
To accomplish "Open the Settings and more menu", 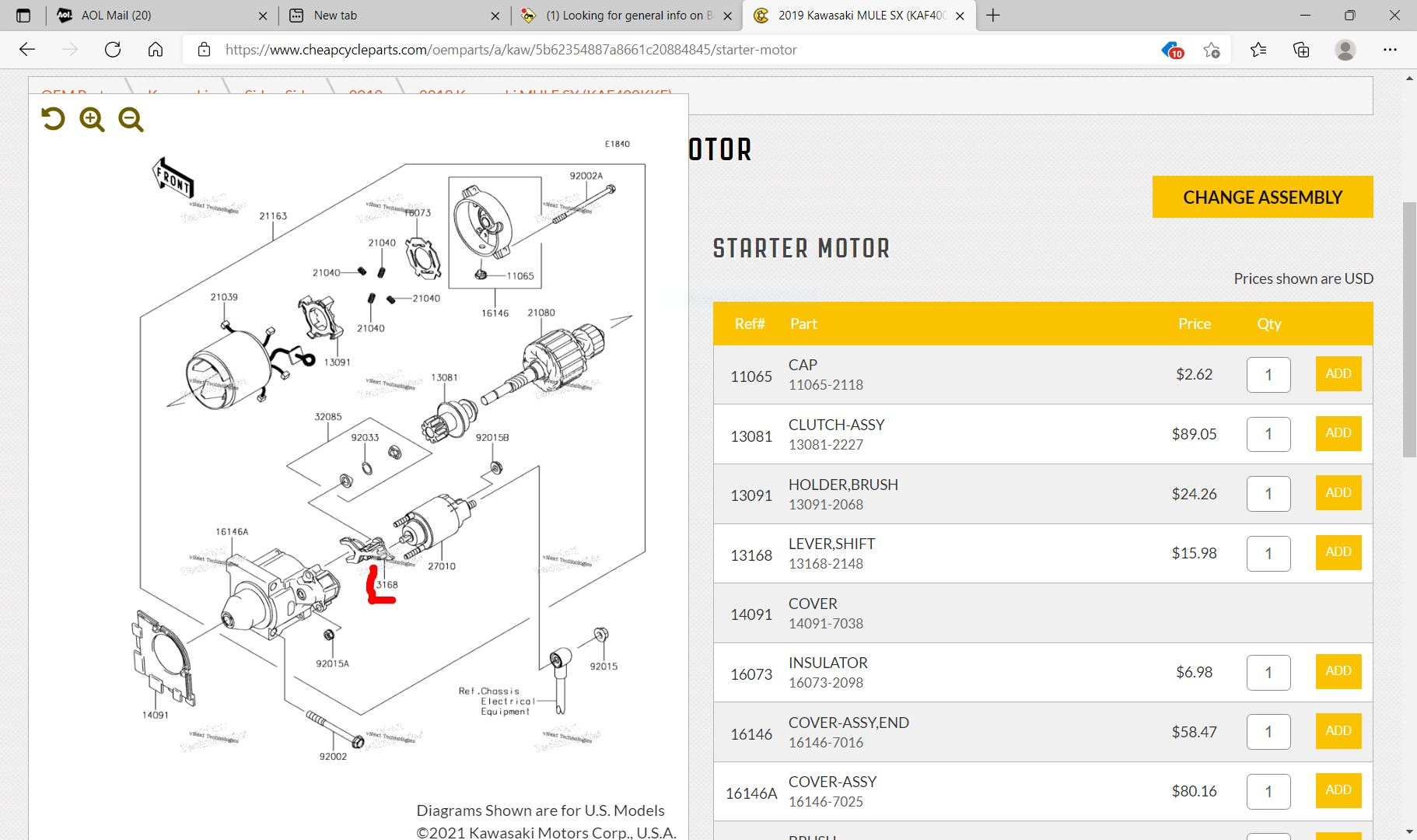I will point(1391,50).
